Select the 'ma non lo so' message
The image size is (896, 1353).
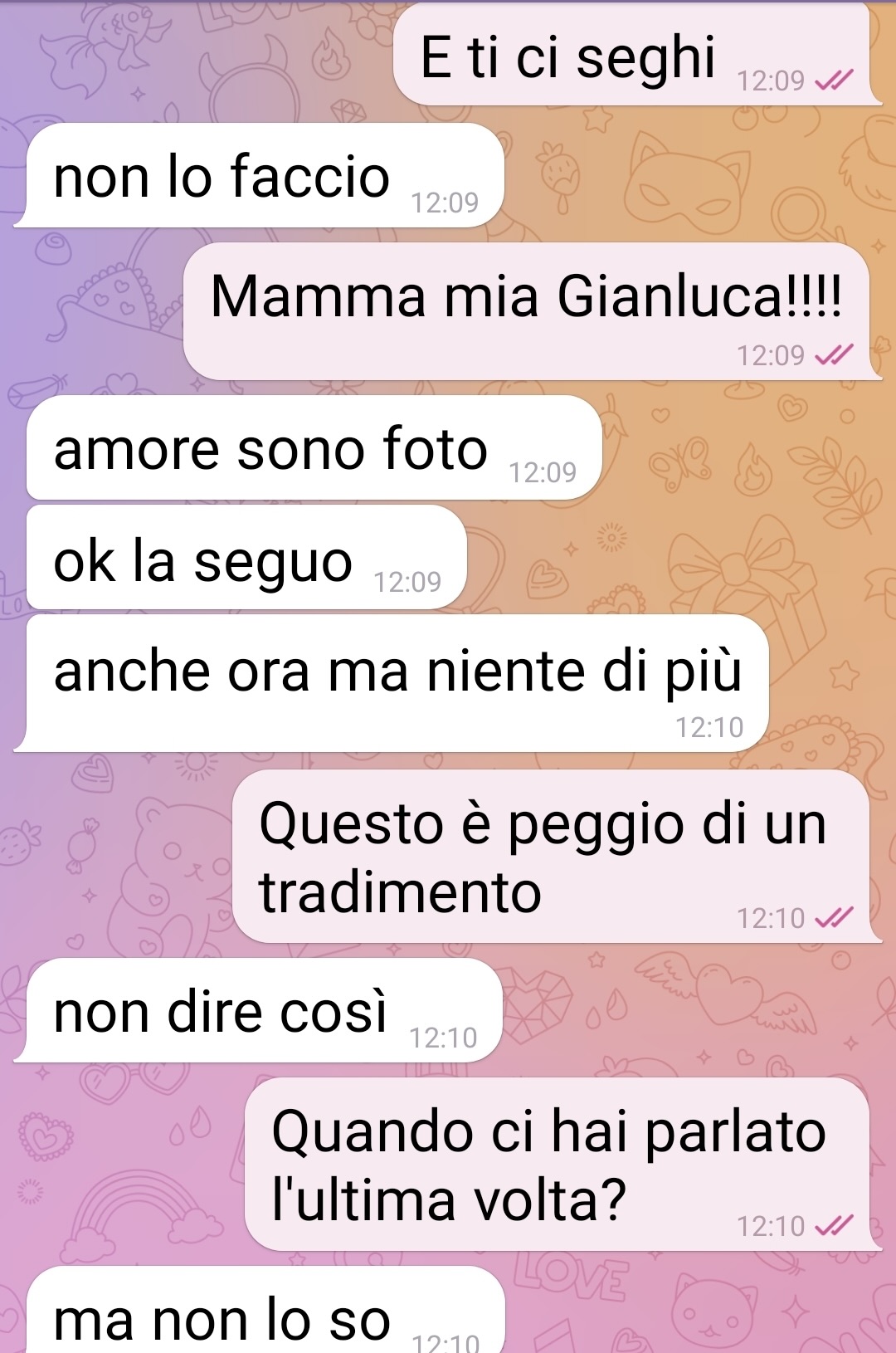tap(265, 1311)
